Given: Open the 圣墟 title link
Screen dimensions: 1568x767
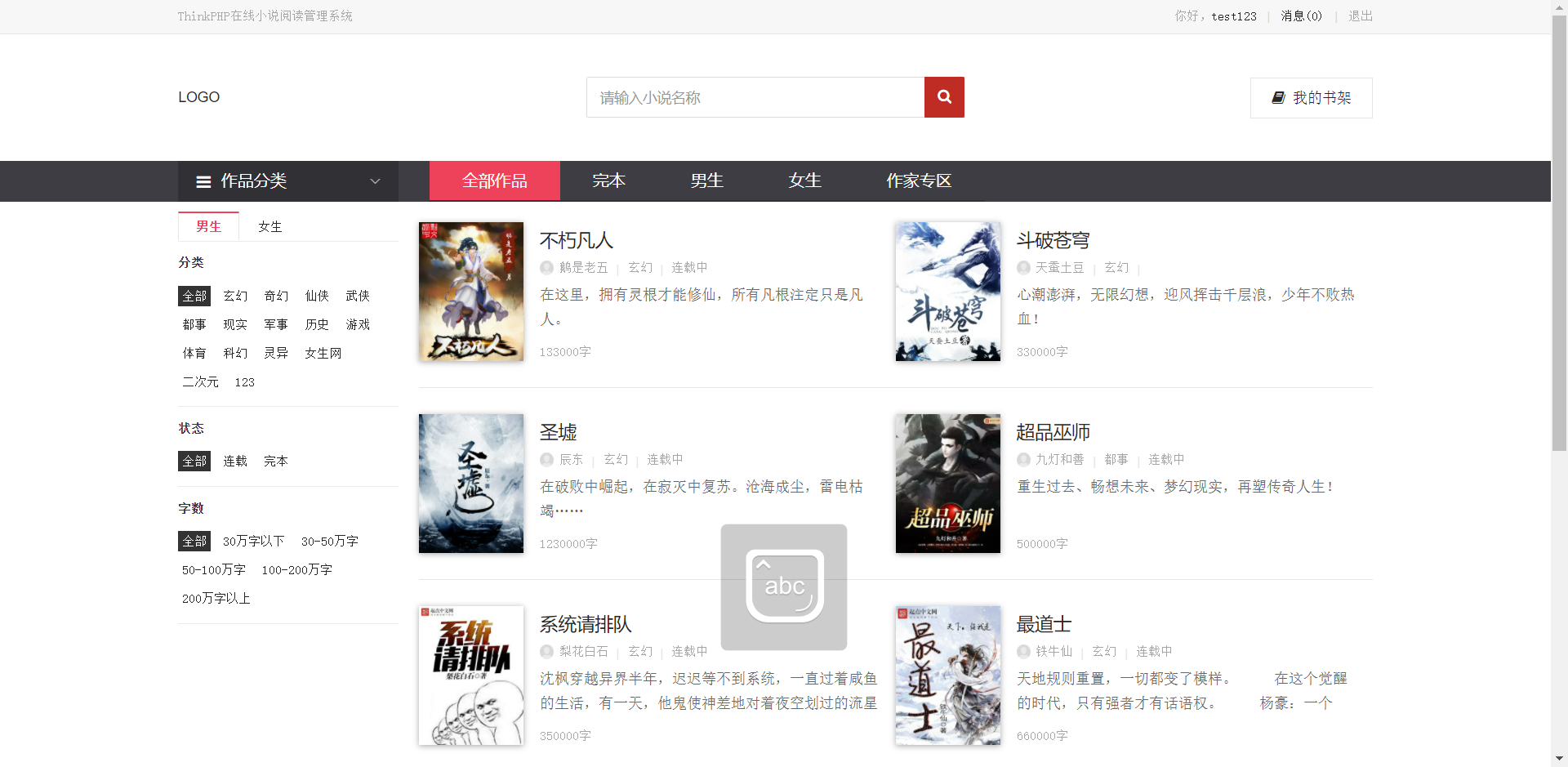Looking at the screenshot, I should (x=559, y=432).
